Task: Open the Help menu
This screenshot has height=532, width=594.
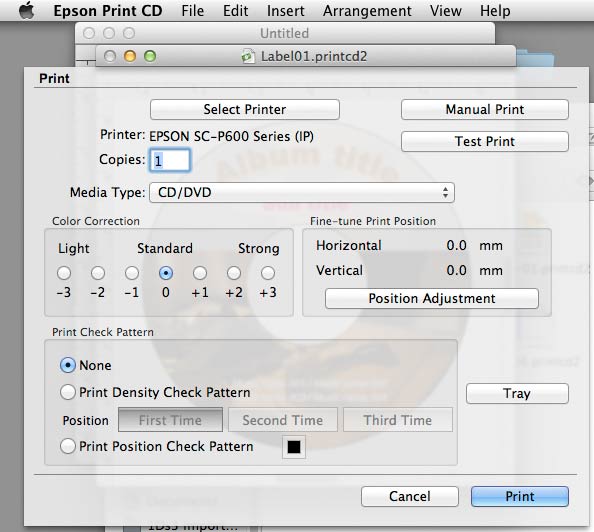Action: click(x=495, y=11)
